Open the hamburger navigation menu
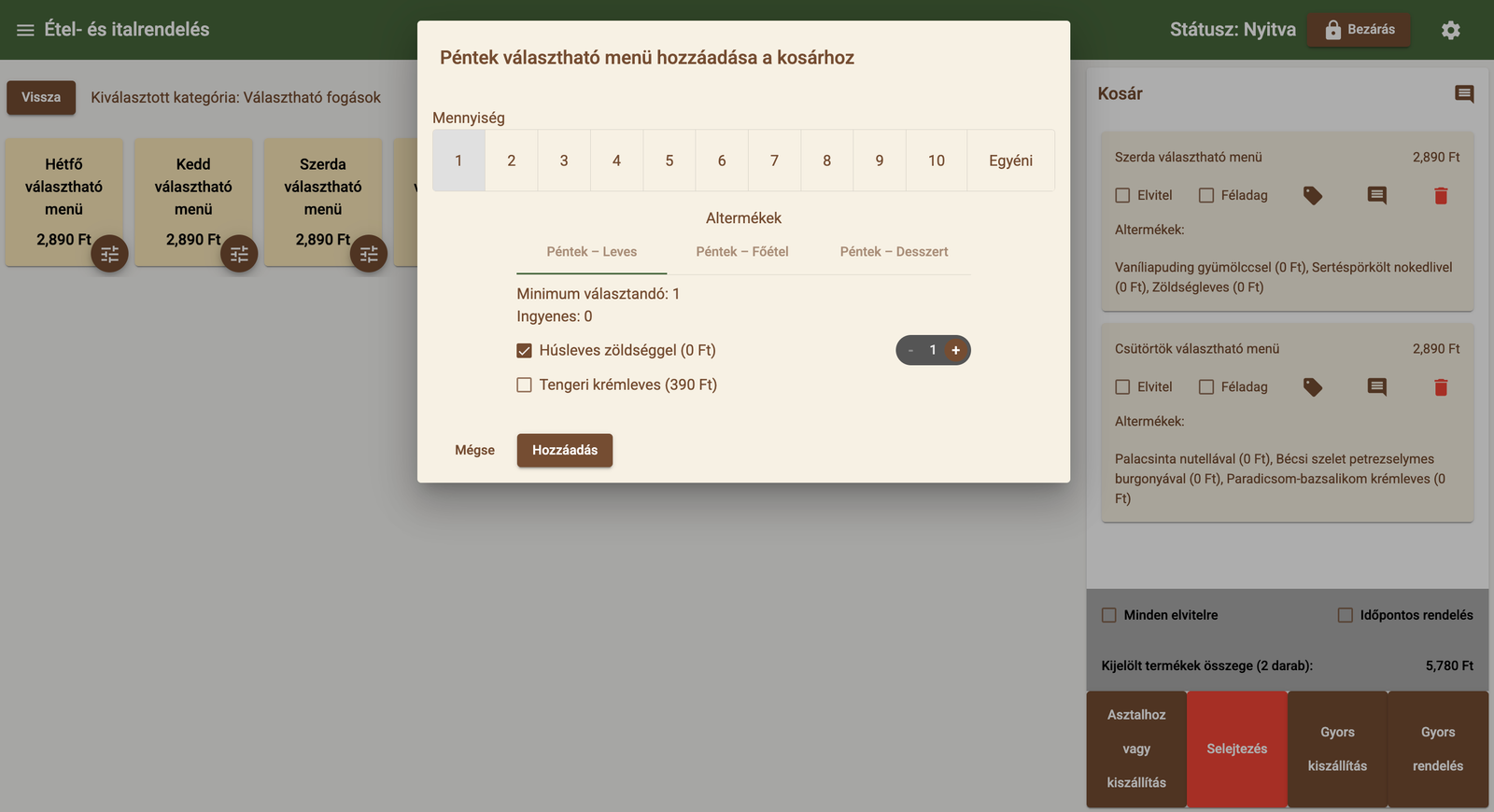Image resolution: width=1494 pixels, height=812 pixels. [25, 30]
